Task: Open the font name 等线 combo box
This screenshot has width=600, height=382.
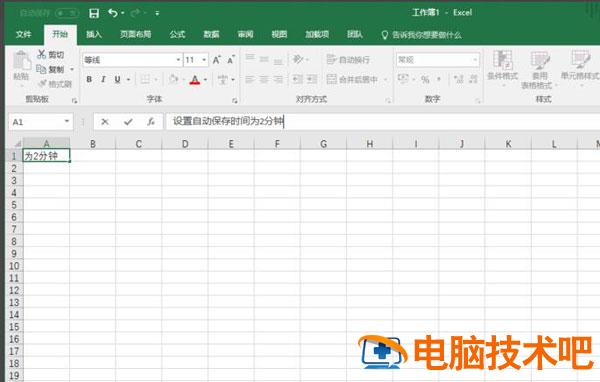Action: (132, 60)
